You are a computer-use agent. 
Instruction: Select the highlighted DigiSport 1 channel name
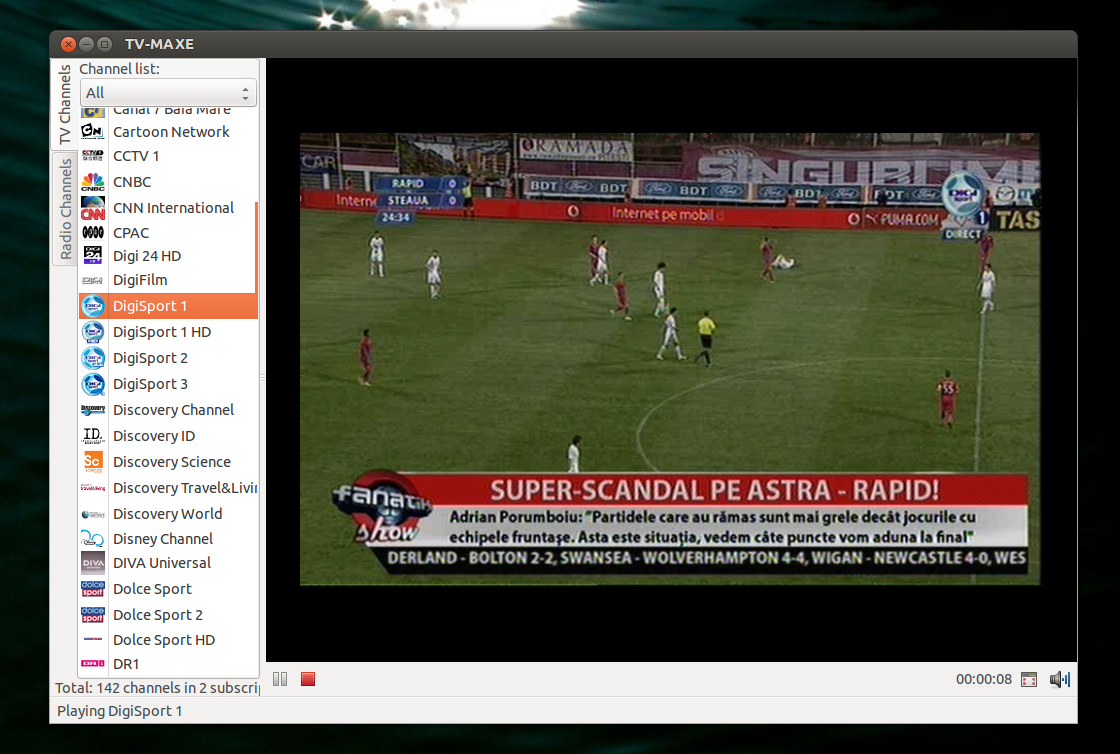point(150,306)
